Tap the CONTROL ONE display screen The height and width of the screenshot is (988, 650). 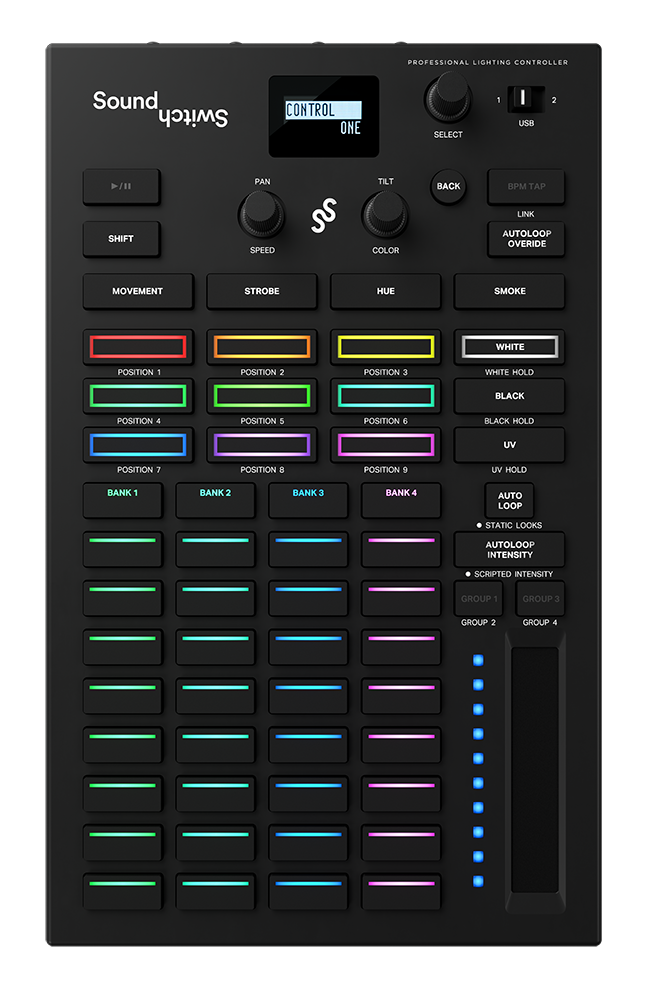[x=324, y=117]
